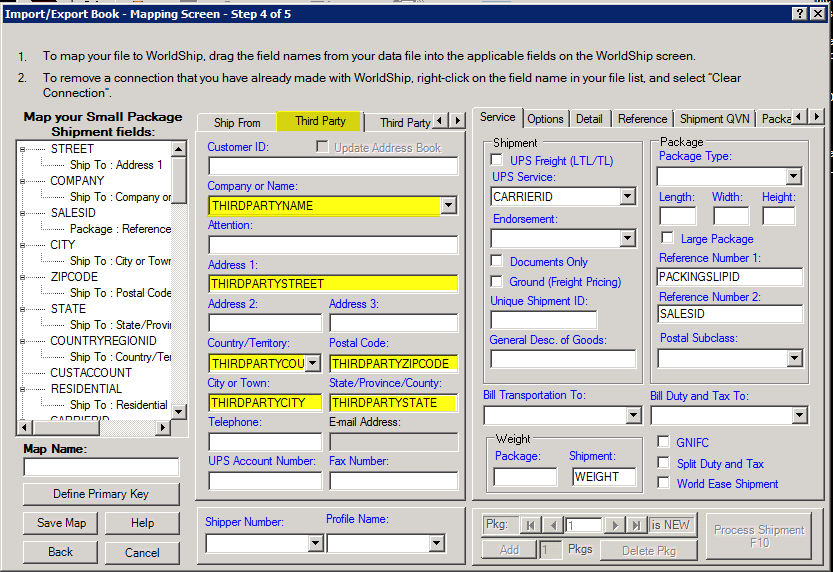Switch to the Ship From tab
Viewport: 833px width, 572px height.
[237, 122]
